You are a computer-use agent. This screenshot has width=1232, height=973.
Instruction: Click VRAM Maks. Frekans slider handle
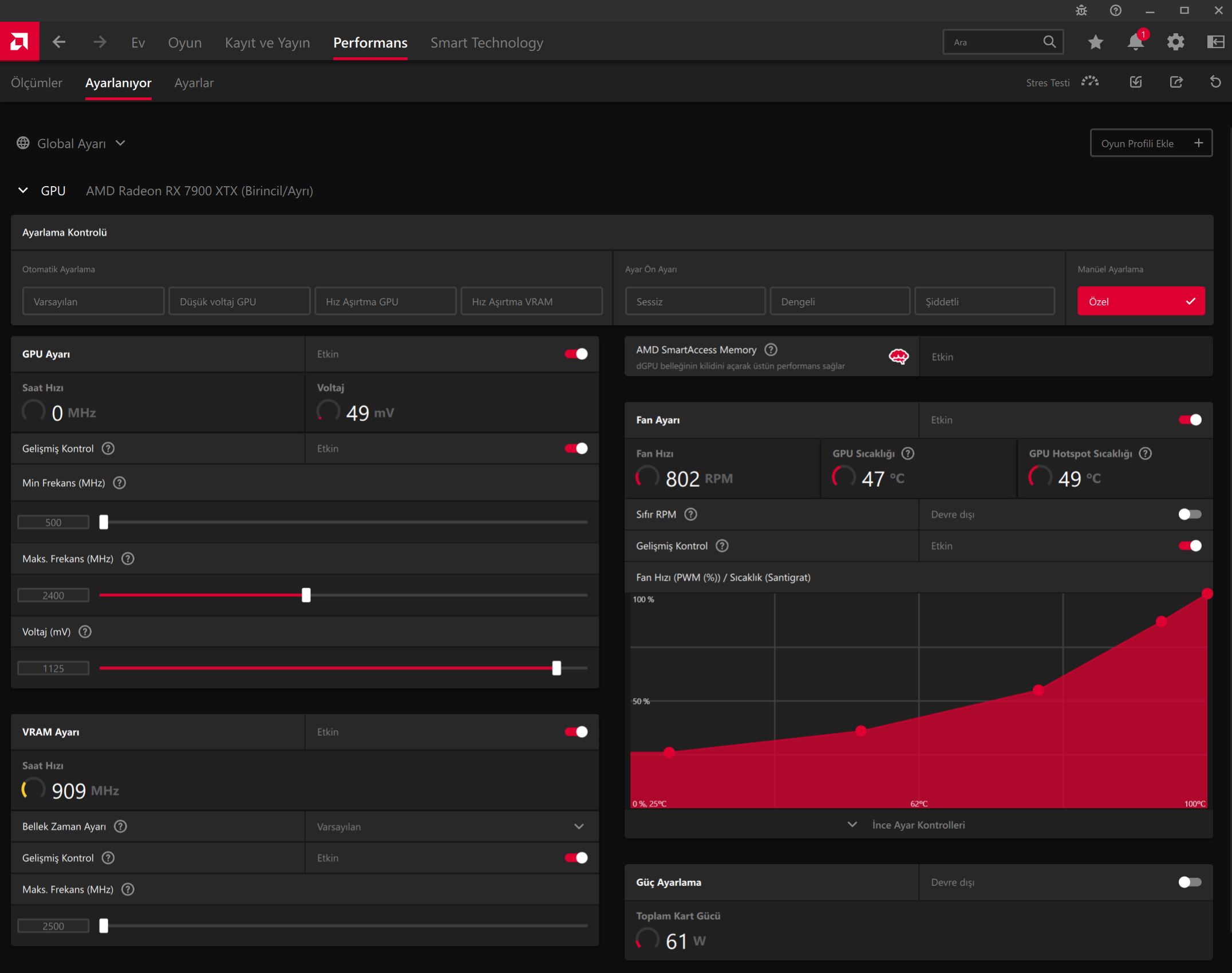point(104,925)
